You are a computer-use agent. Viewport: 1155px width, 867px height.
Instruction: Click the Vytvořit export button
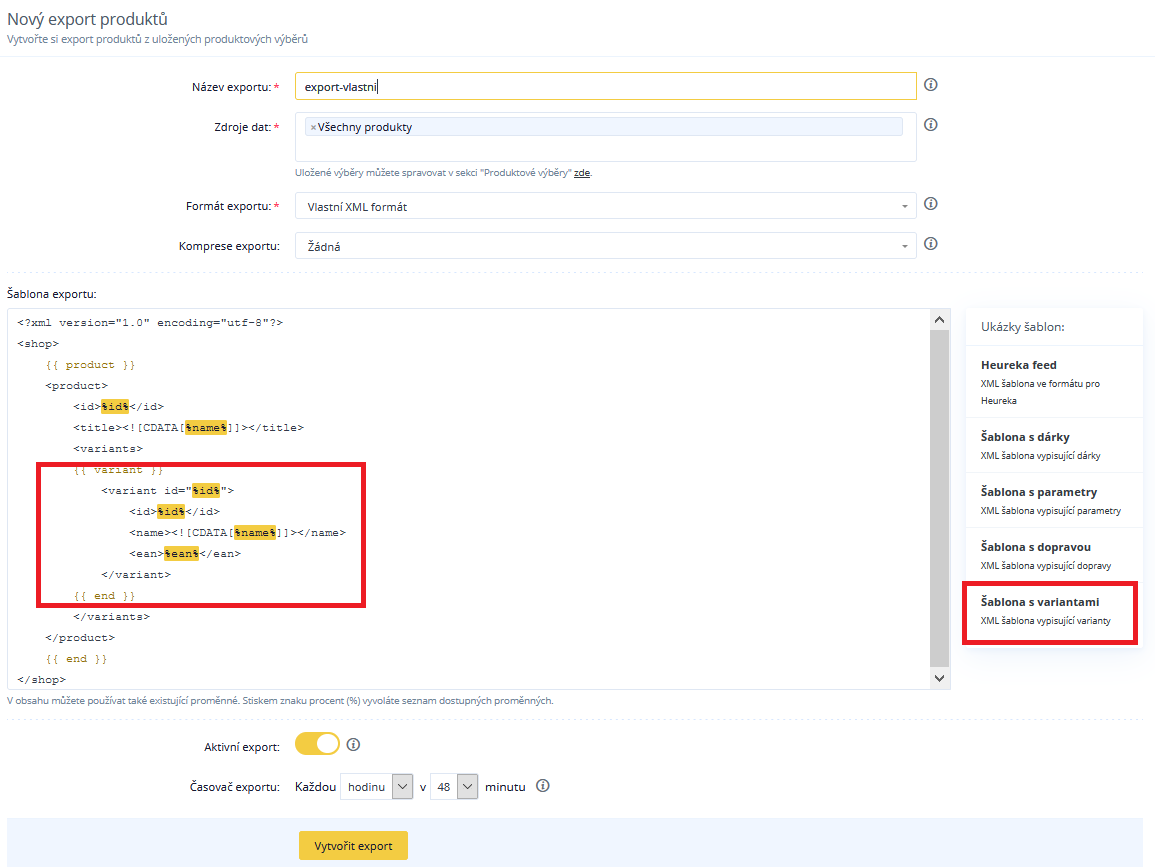pos(353,845)
